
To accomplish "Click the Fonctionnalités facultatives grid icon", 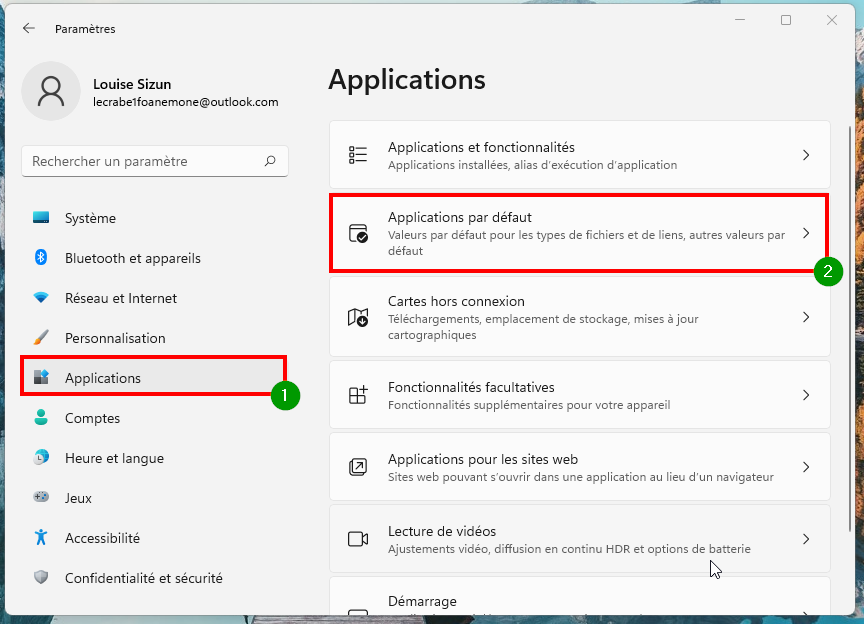I will [x=358, y=395].
